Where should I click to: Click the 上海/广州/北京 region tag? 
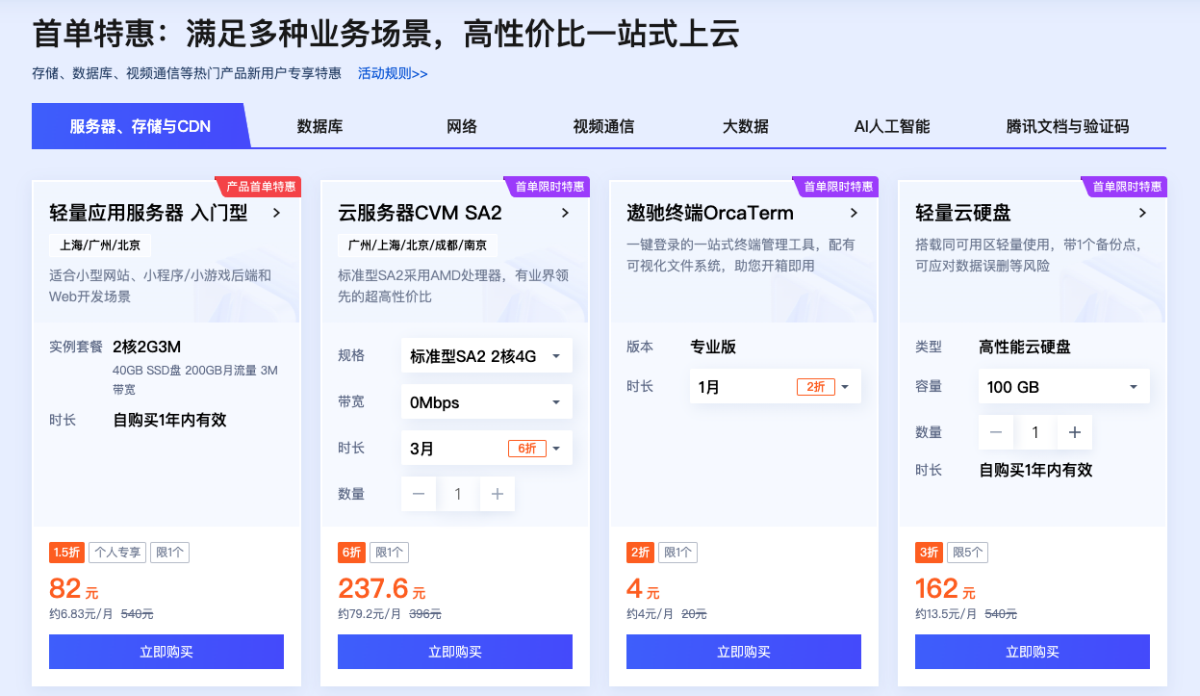100,245
